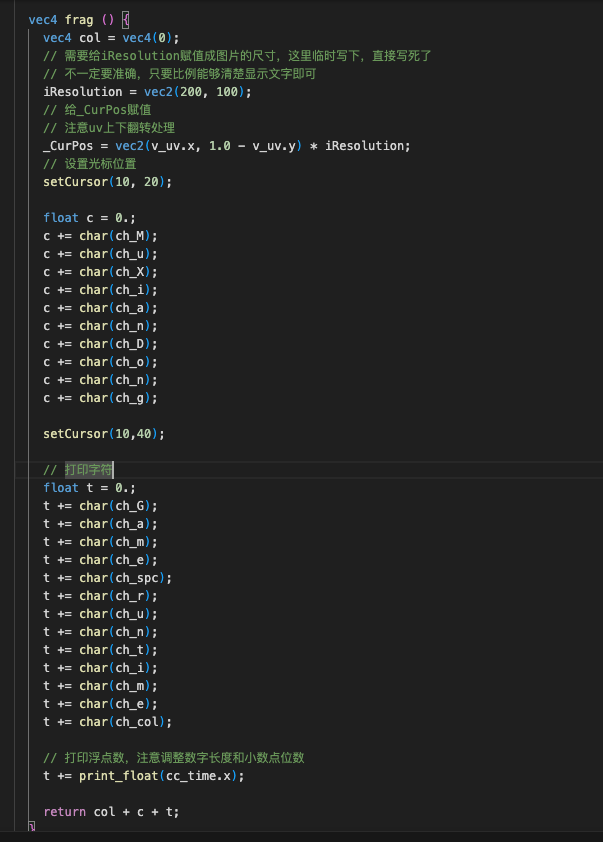Place cursor on the char(ch_col) line
Screen dimensions: 603x842
coord(107,721)
